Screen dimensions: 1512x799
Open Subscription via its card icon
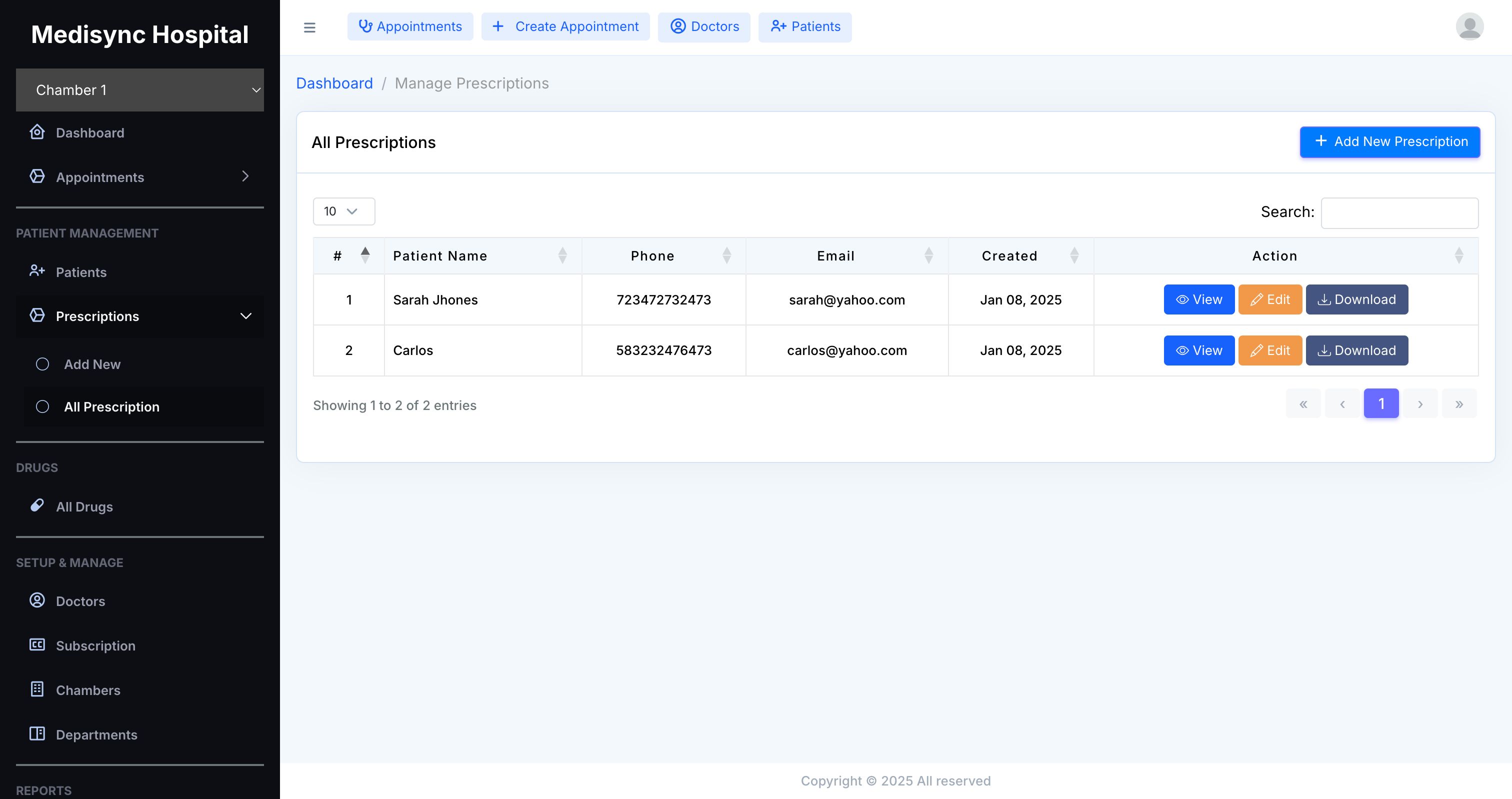click(x=37, y=644)
